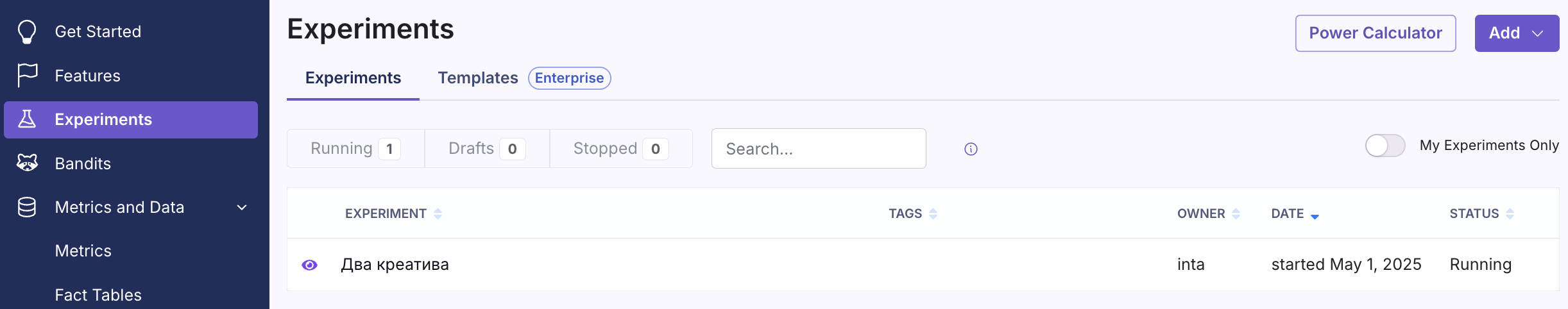1568x309 pixels.
Task: Click the Bandits raccoon icon
Action: (x=27, y=163)
